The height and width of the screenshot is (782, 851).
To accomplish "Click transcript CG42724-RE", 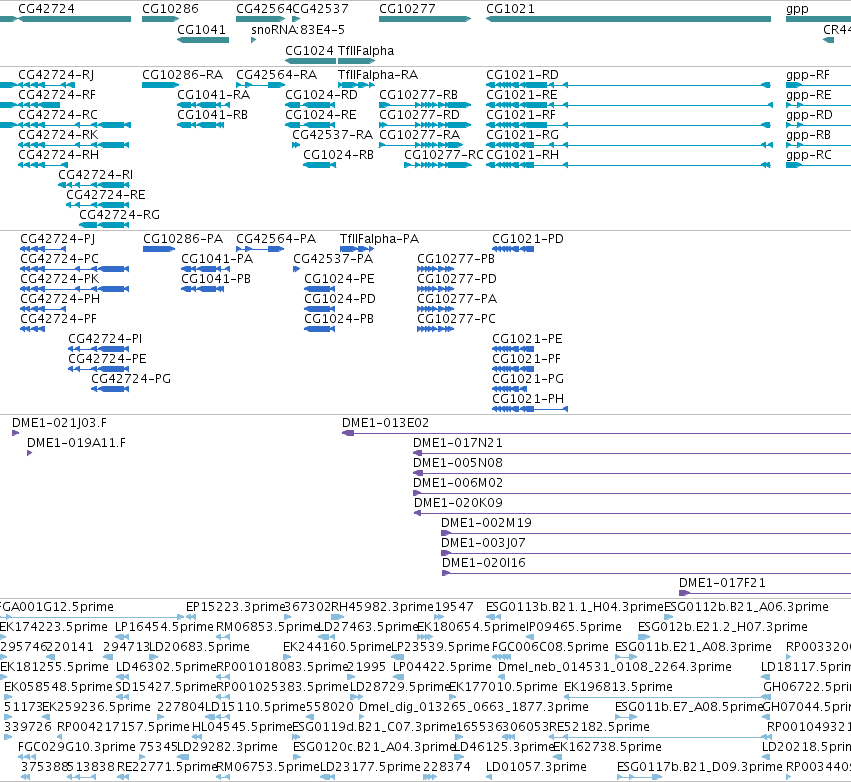I will coord(106,195).
